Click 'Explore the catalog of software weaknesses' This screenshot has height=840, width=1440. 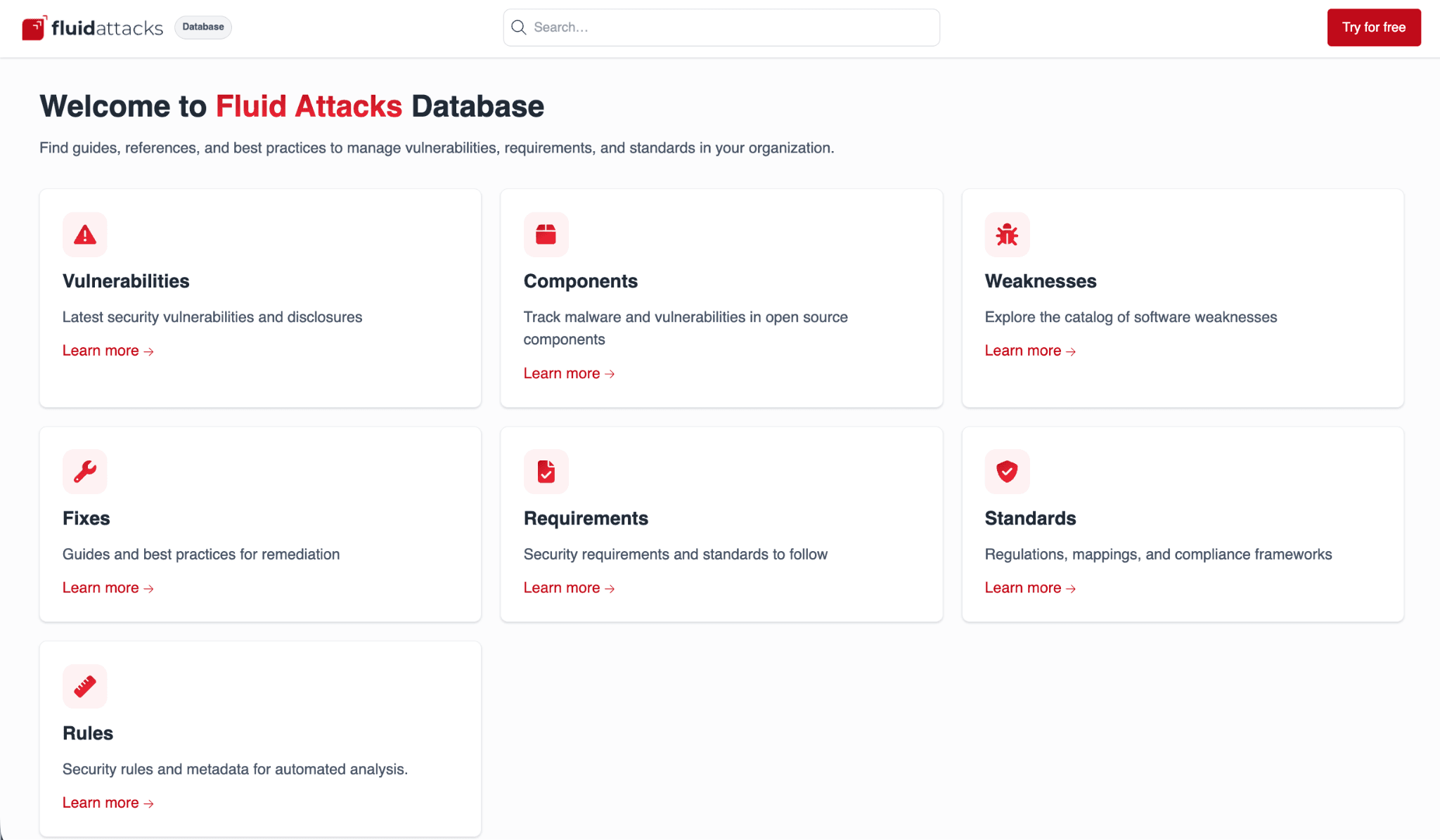pyautogui.click(x=1131, y=317)
